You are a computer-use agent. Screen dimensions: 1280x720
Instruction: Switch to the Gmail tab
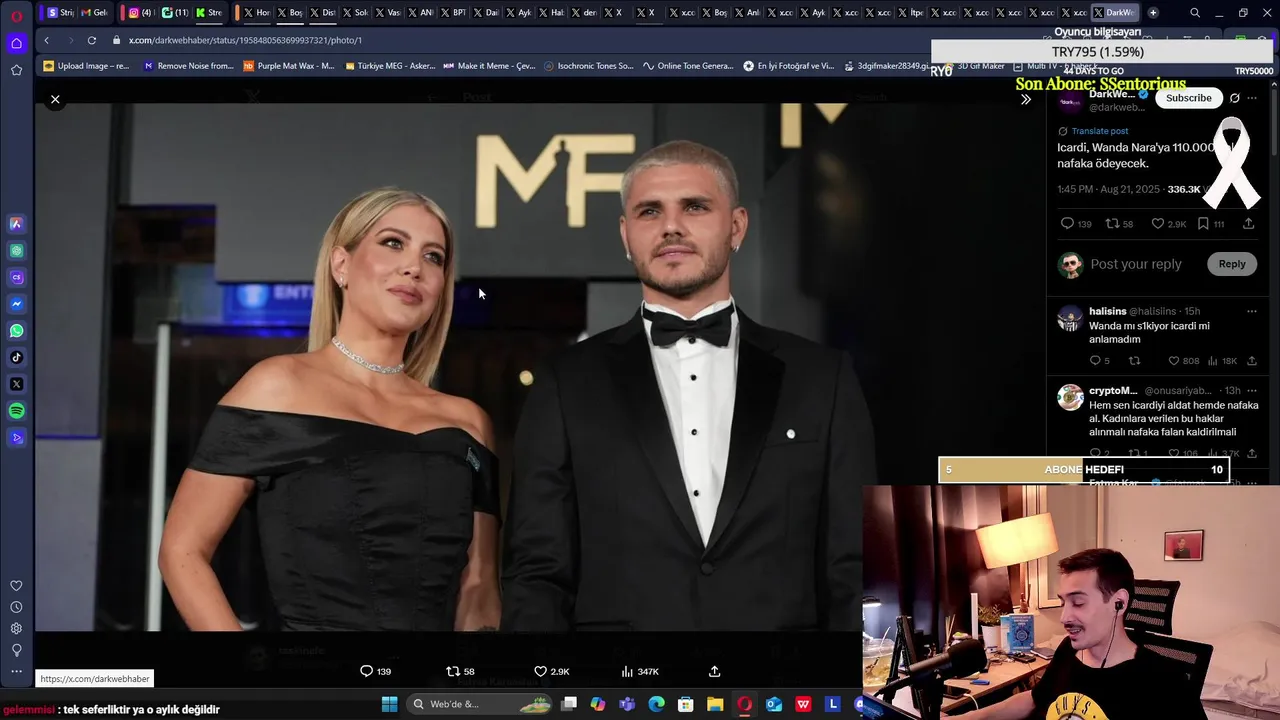click(94, 13)
